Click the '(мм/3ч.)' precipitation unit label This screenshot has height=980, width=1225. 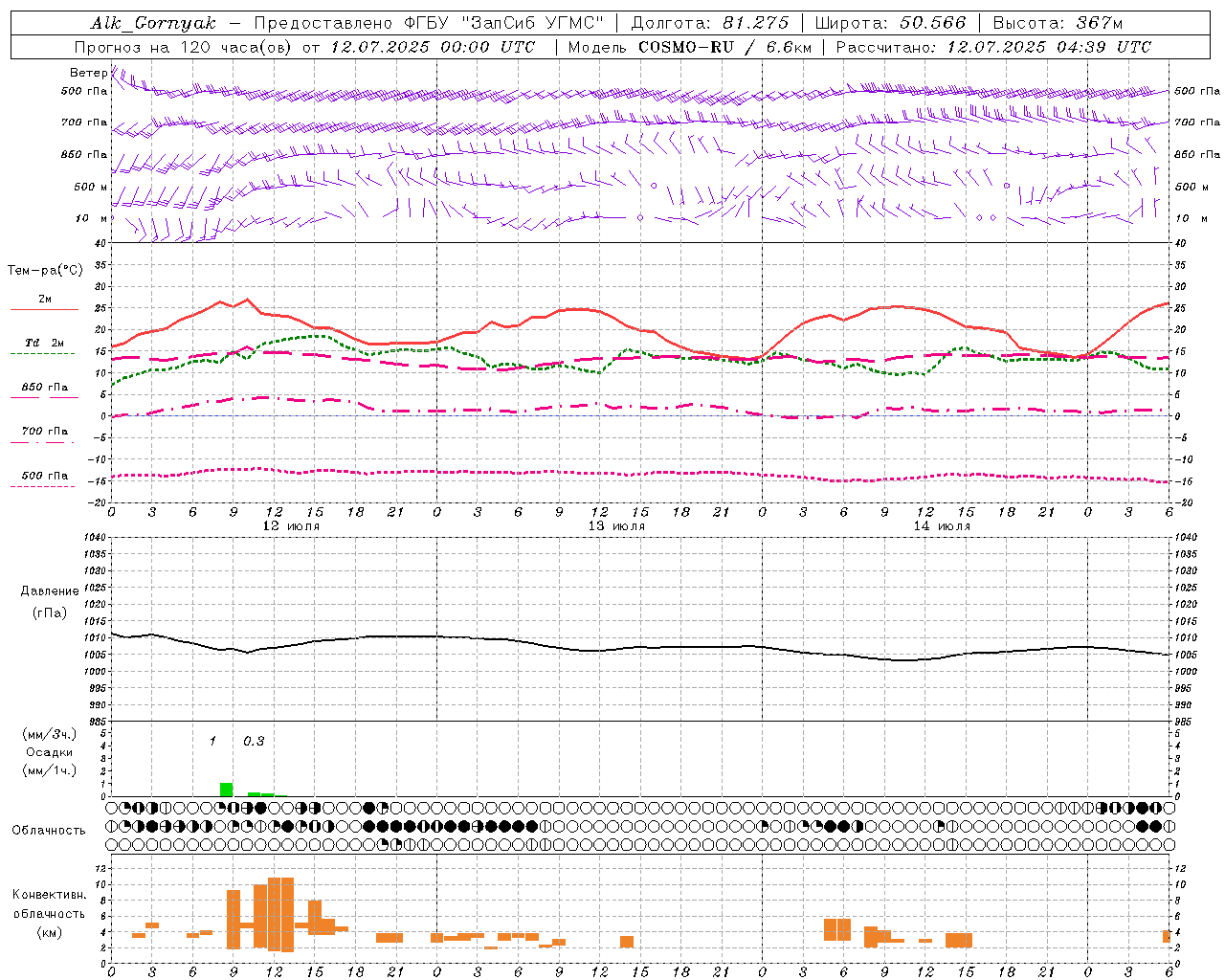49,734
